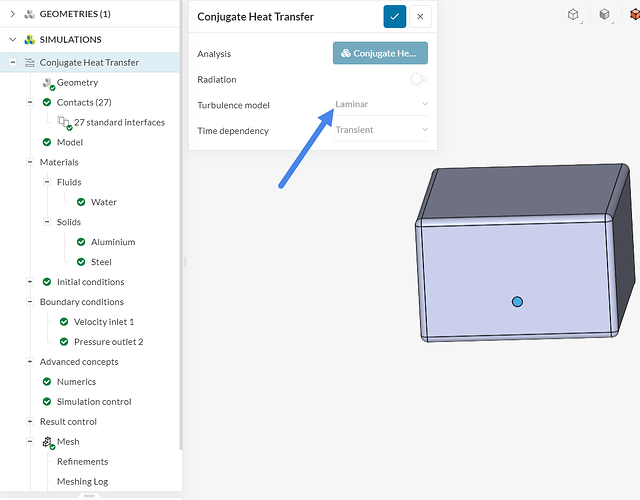The height and width of the screenshot is (500, 640).
Task: Click the tree panel vertical scrollbar
Action: tap(181, 224)
